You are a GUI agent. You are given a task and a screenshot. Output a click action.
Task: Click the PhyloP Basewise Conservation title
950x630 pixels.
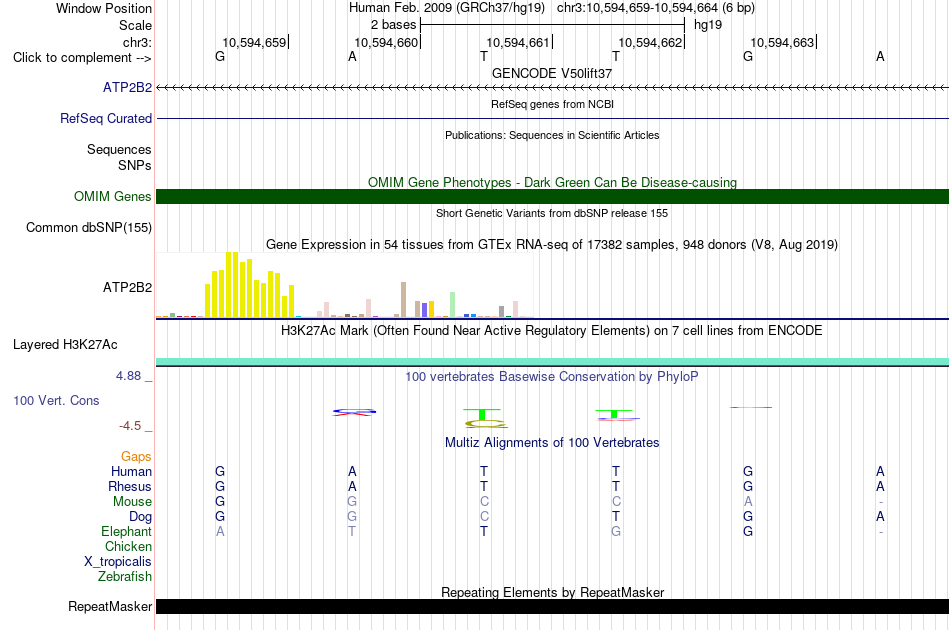click(552, 377)
